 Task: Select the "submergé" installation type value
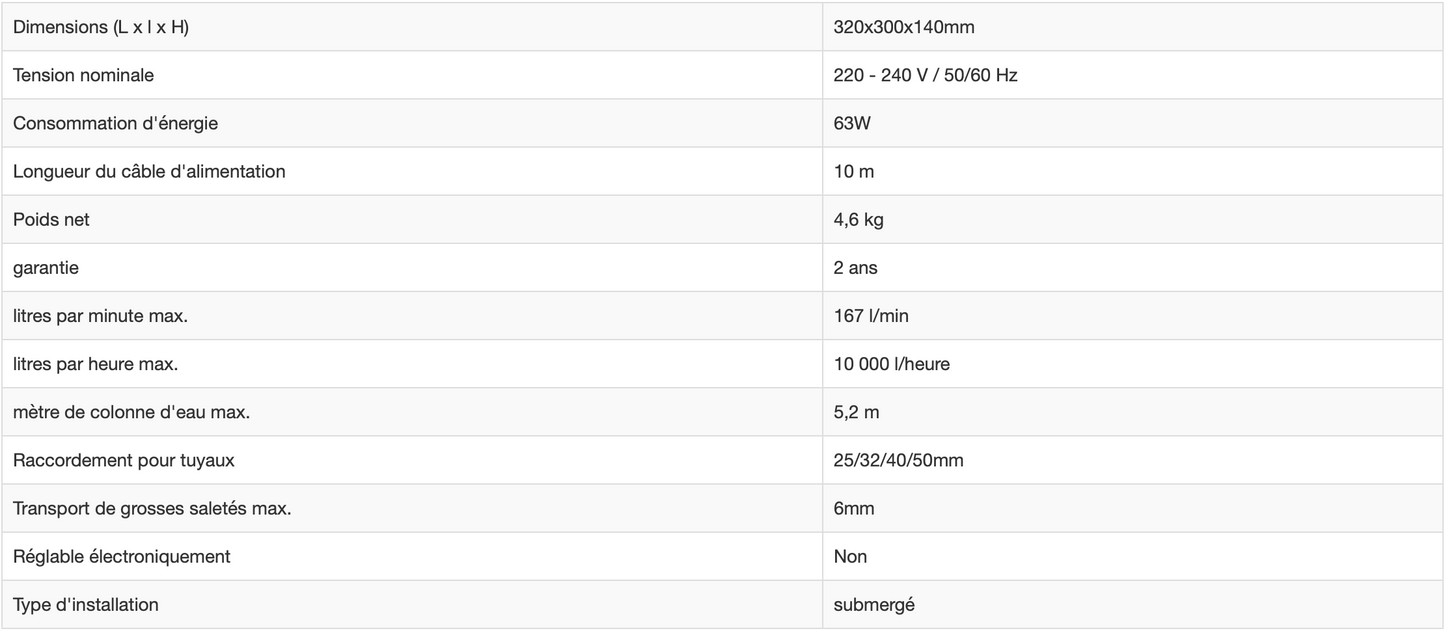click(874, 604)
